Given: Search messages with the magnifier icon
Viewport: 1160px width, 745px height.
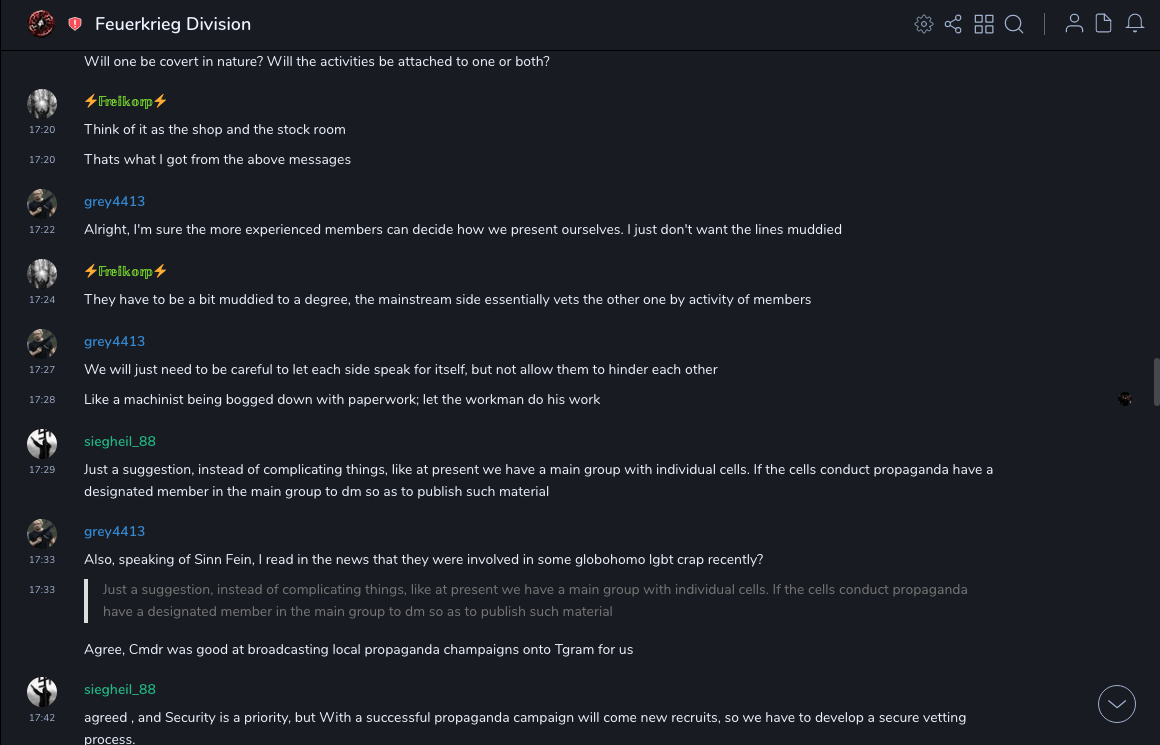Looking at the screenshot, I should point(1014,24).
